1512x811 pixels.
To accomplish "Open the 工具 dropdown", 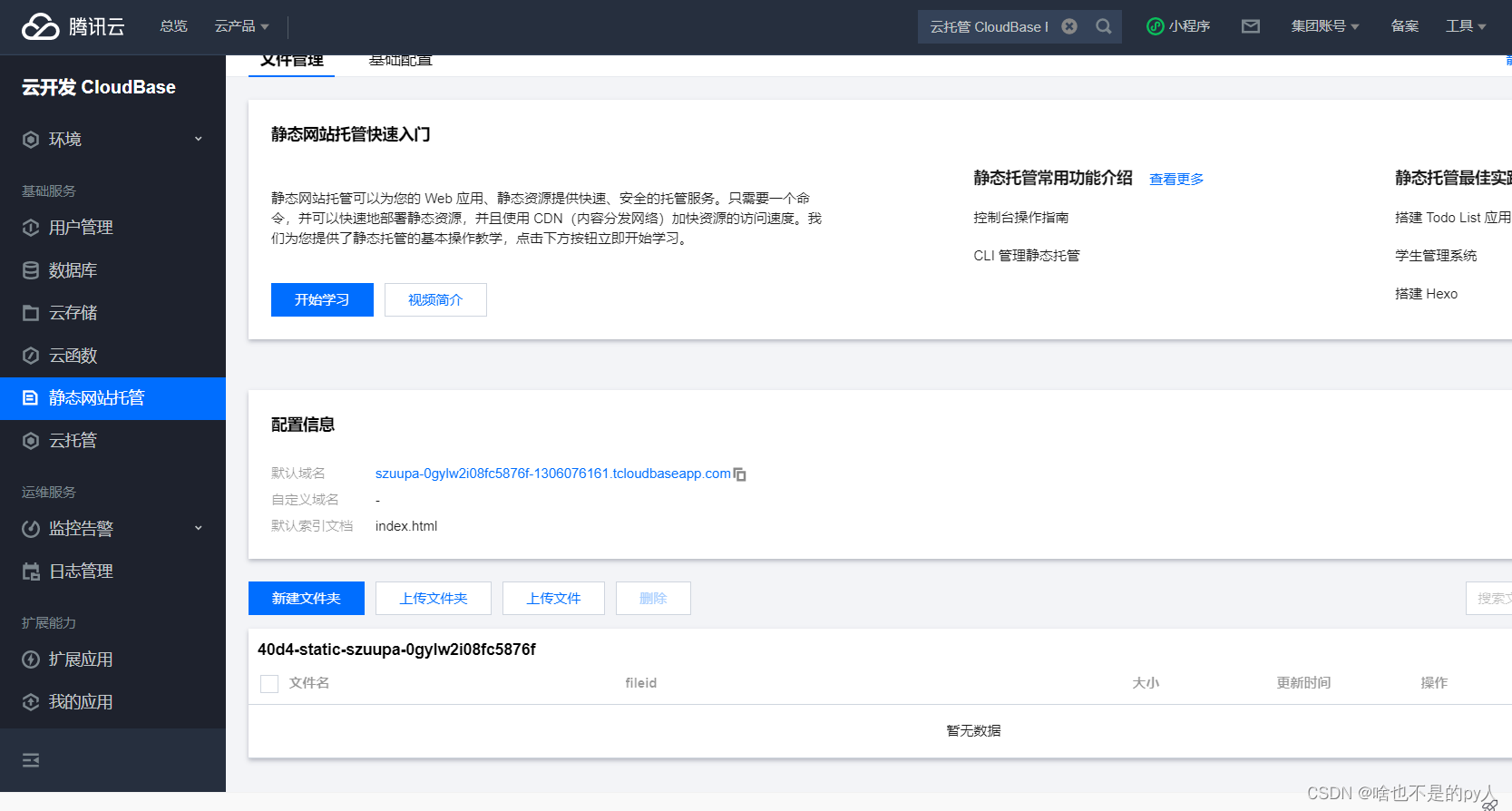I will 1466,26.
